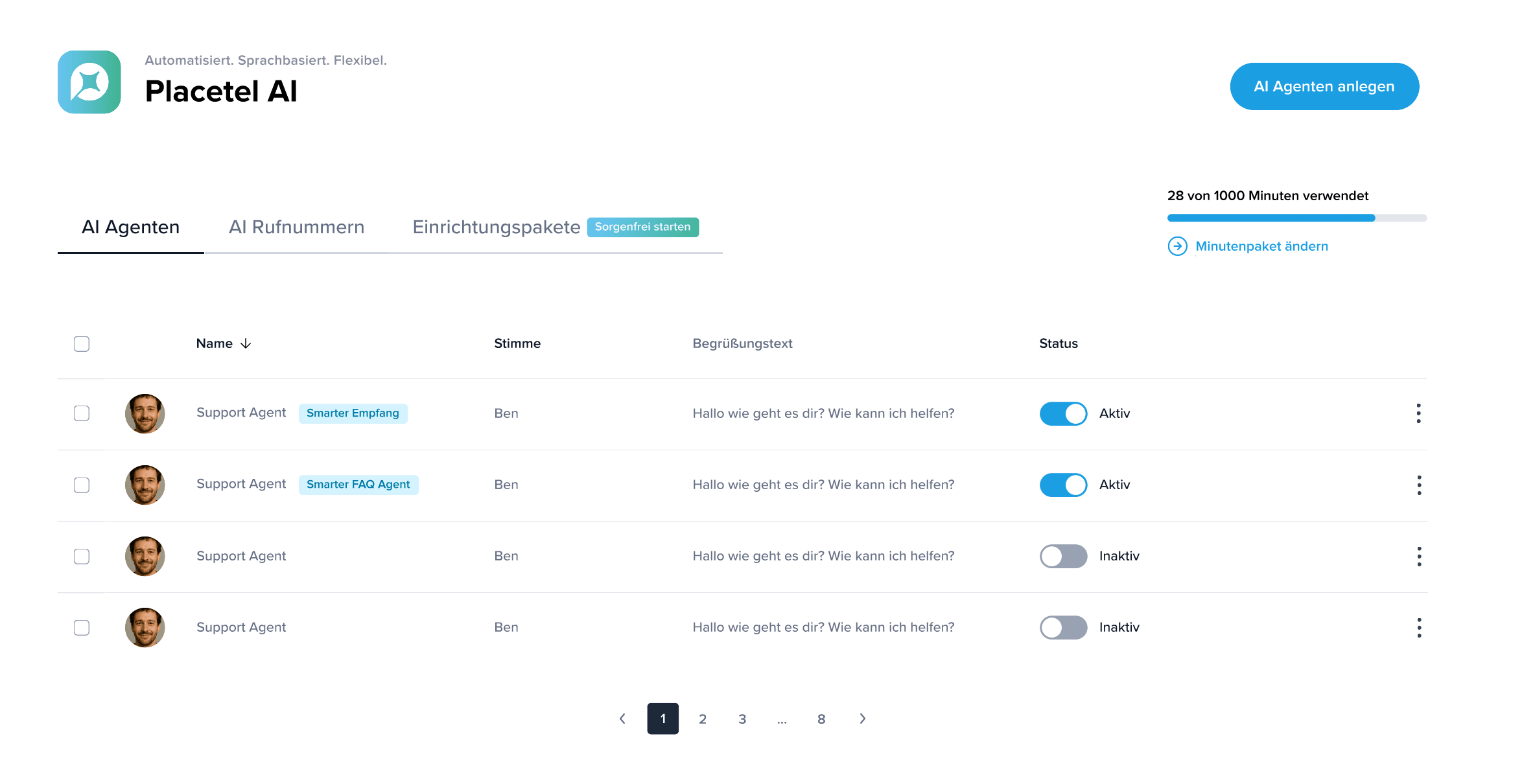1535x784 pixels.
Task: Open three-dot menu for Smarter FAQ Agent
Action: click(x=1418, y=485)
